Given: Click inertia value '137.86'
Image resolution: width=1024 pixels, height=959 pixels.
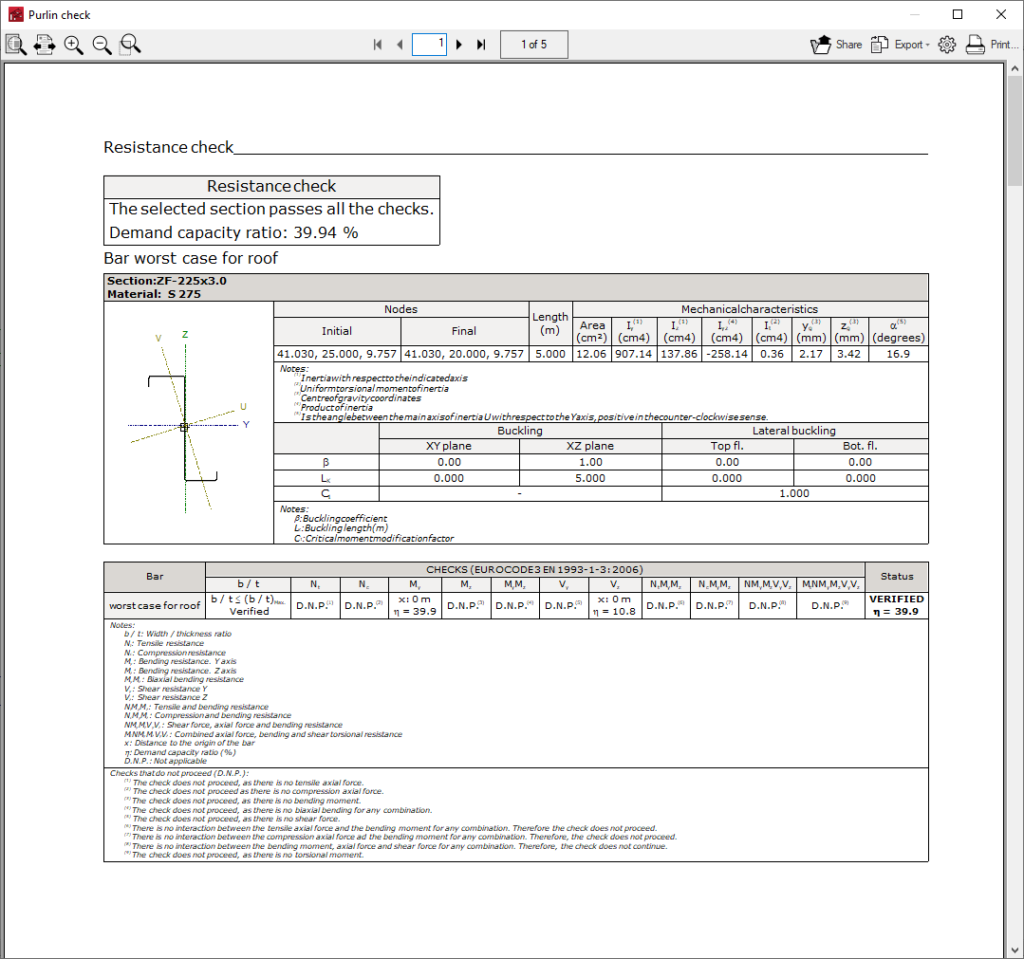Looking at the screenshot, I should point(679,354).
